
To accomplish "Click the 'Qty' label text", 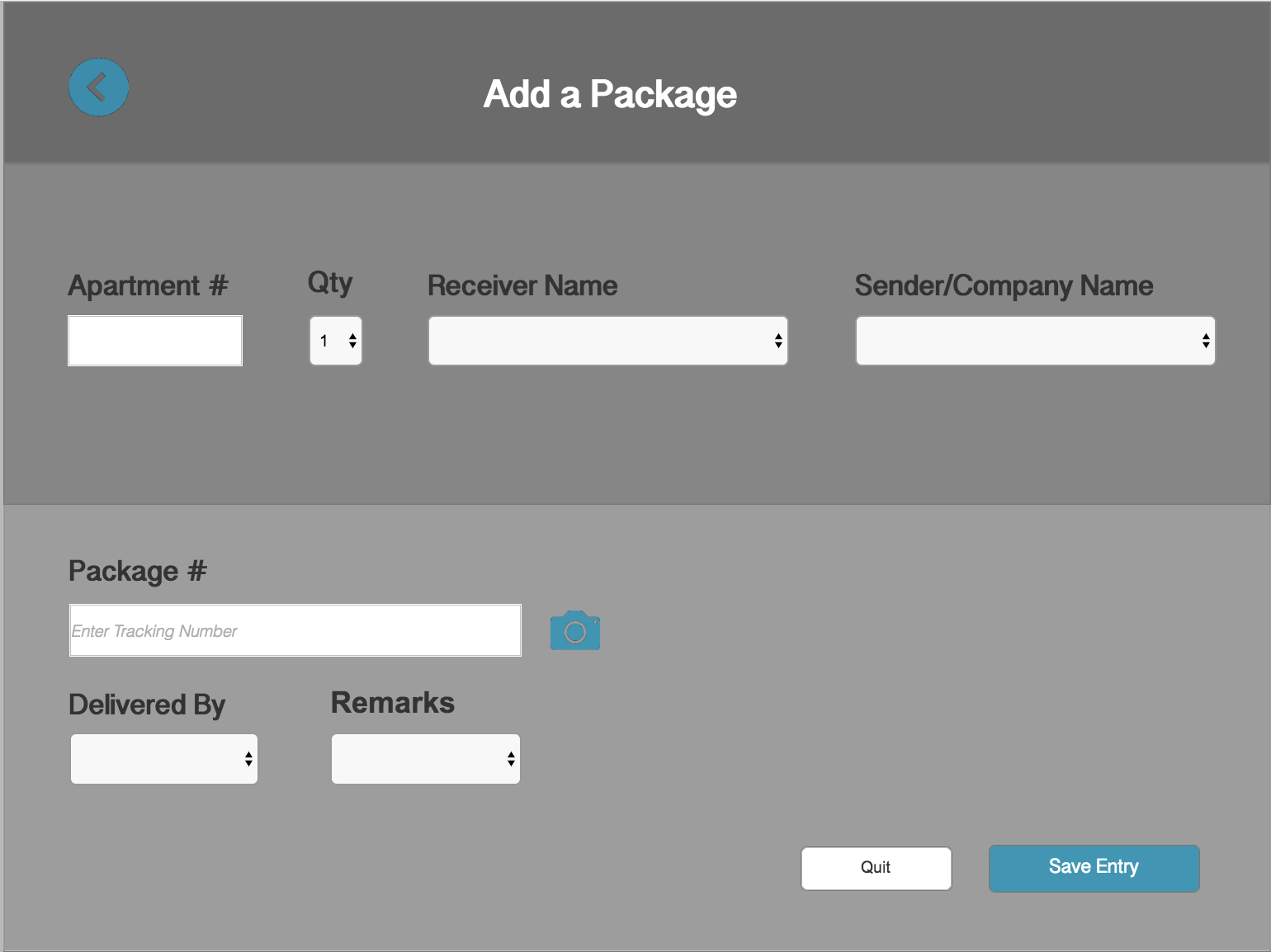I will pos(330,283).
